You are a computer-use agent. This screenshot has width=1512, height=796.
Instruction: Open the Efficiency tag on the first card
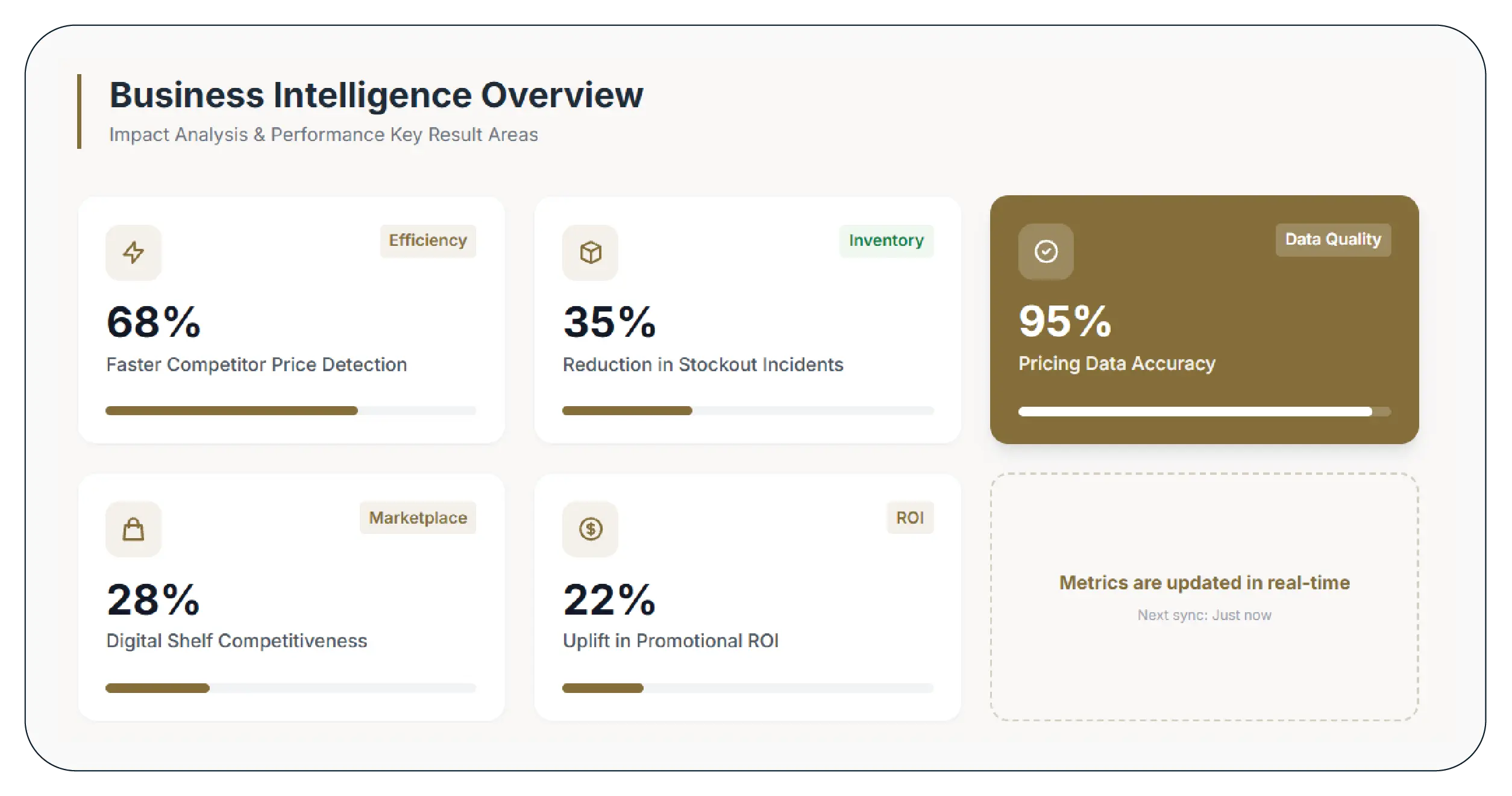pos(428,240)
